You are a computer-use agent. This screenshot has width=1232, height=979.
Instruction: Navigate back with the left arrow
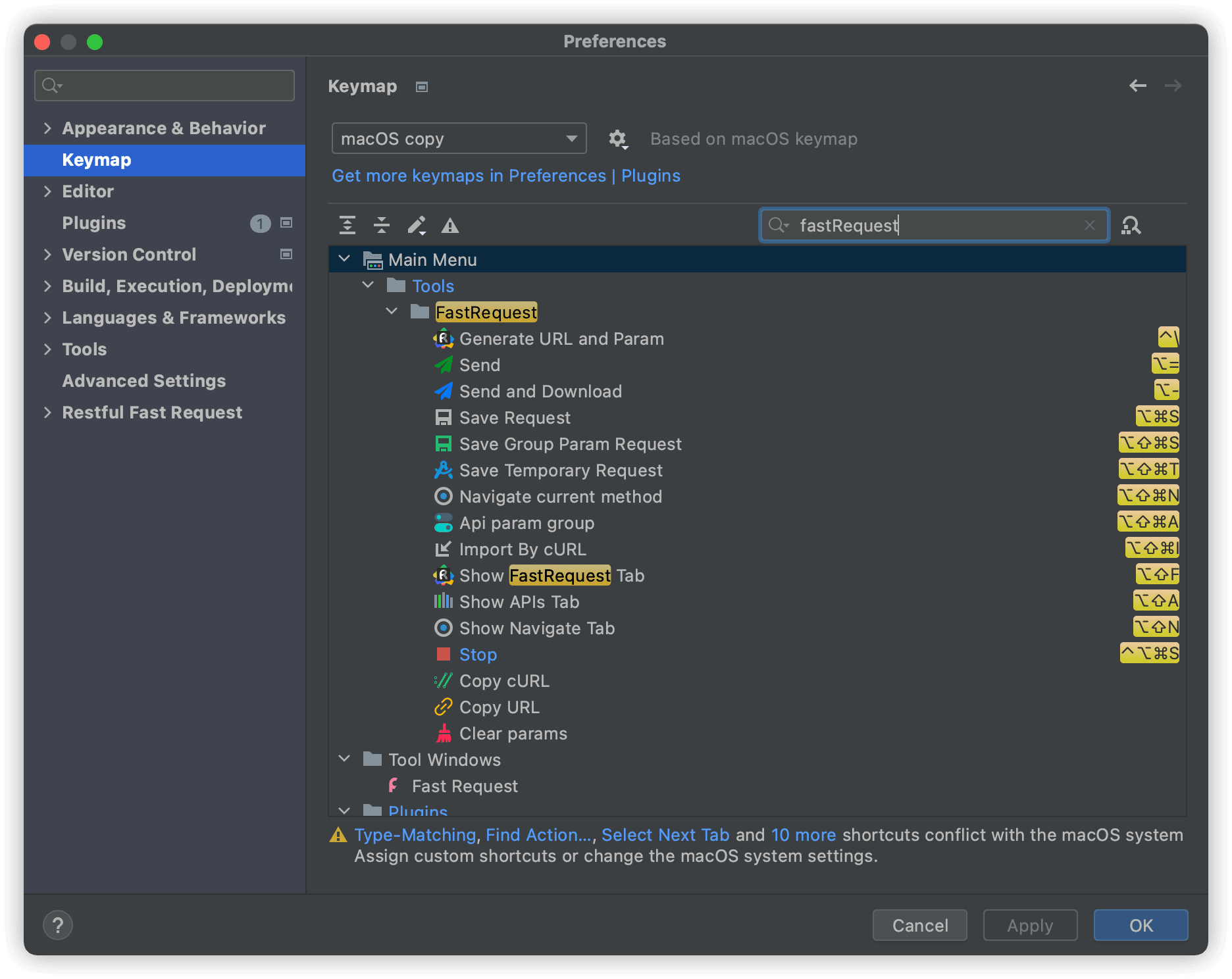[x=1138, y=86]
